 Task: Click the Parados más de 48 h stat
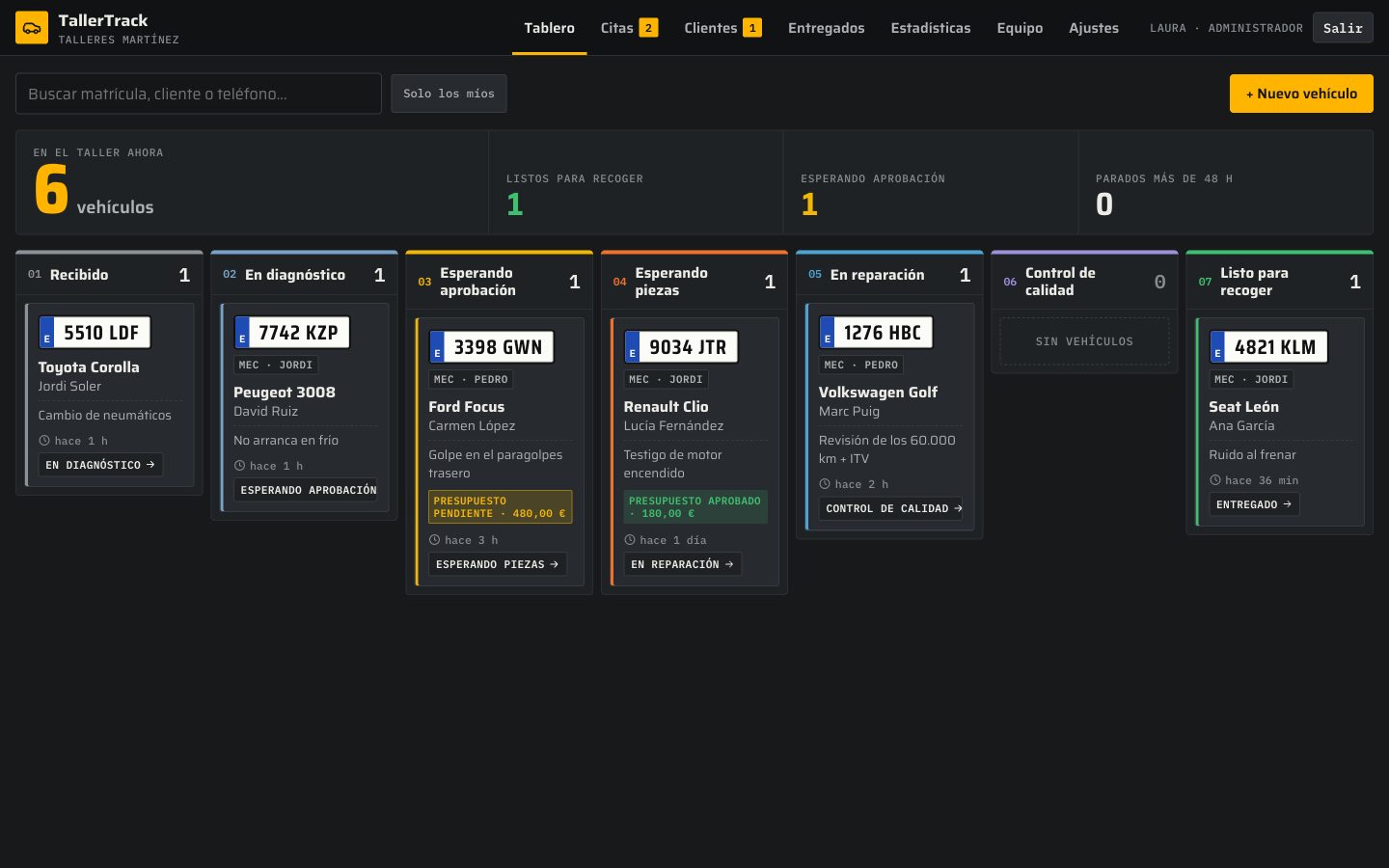1225,183
